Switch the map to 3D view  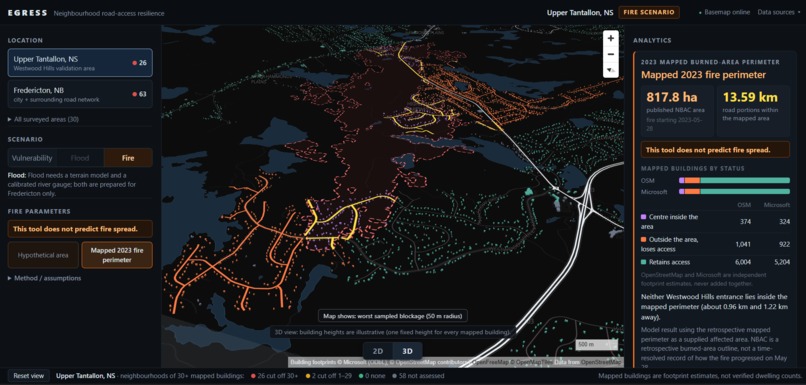pyautogui.click(x=407, y=352)
